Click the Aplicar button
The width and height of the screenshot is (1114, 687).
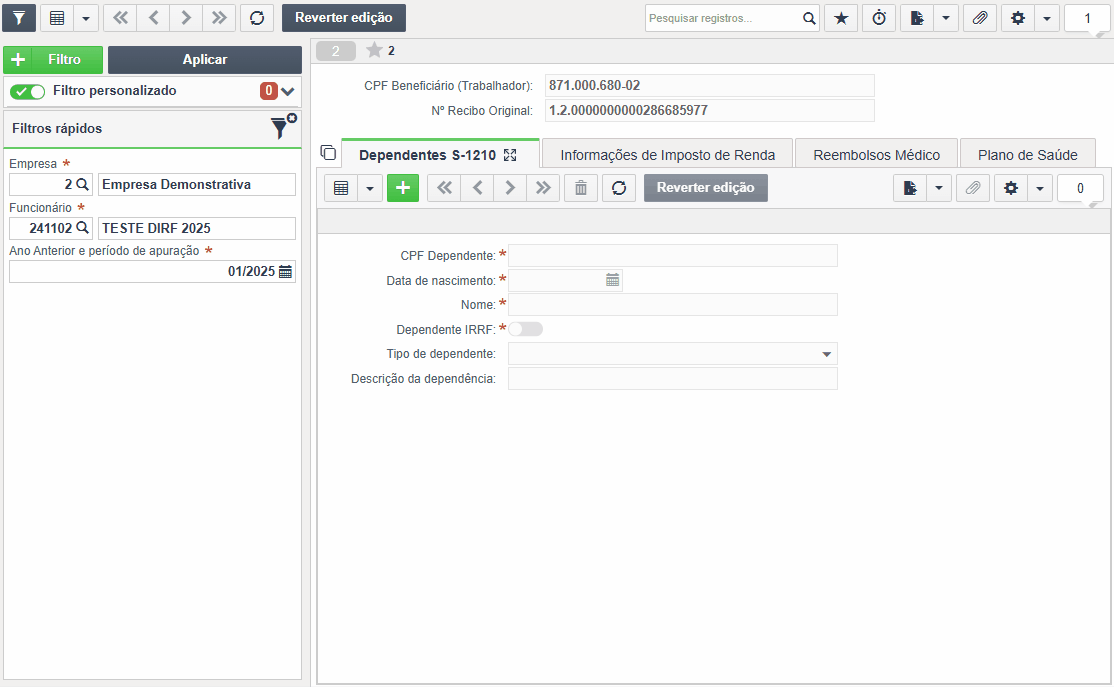tap(205, 60)
